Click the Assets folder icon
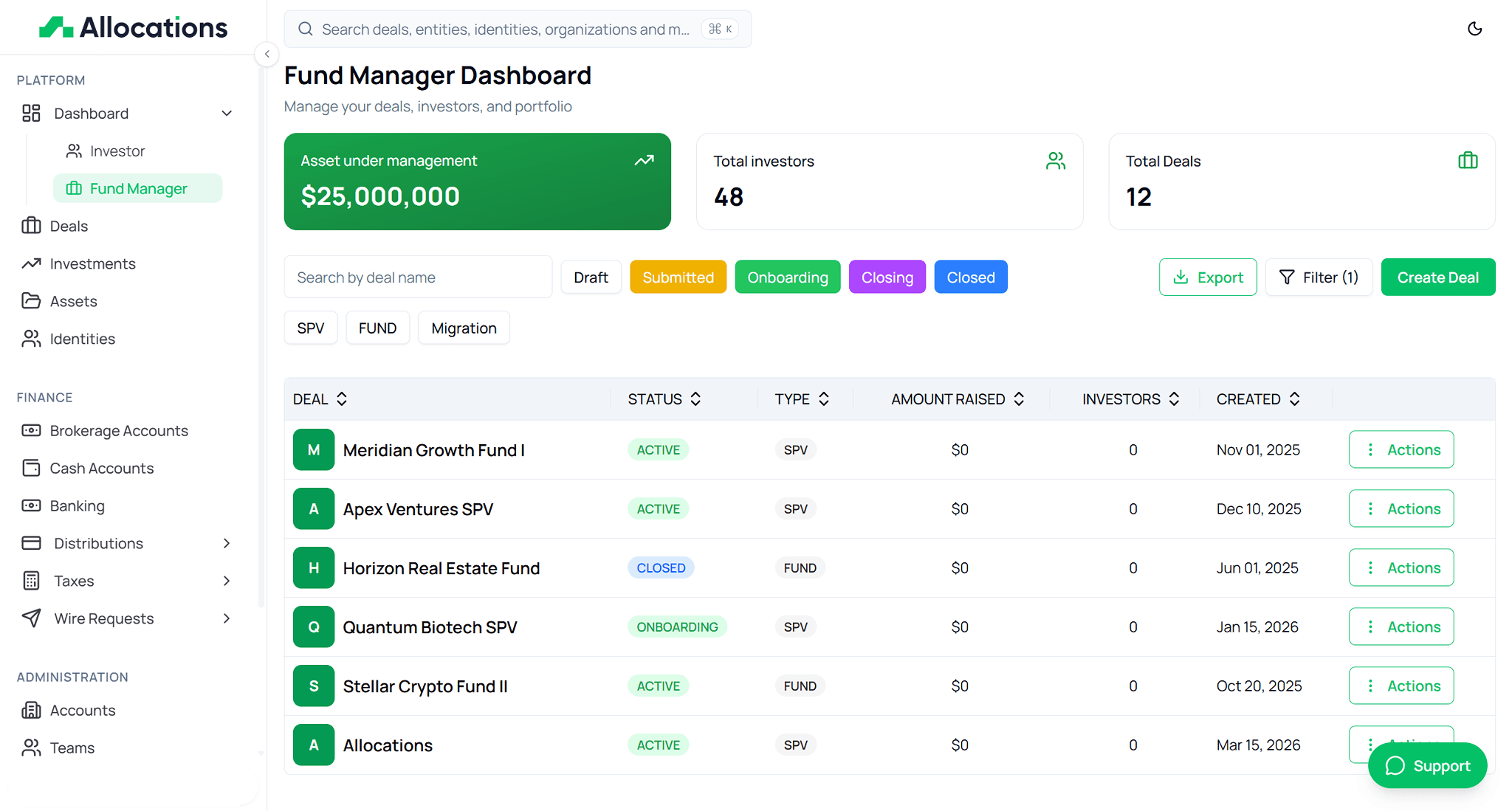This screenshot has width=1512, height=811. (31, 301)
